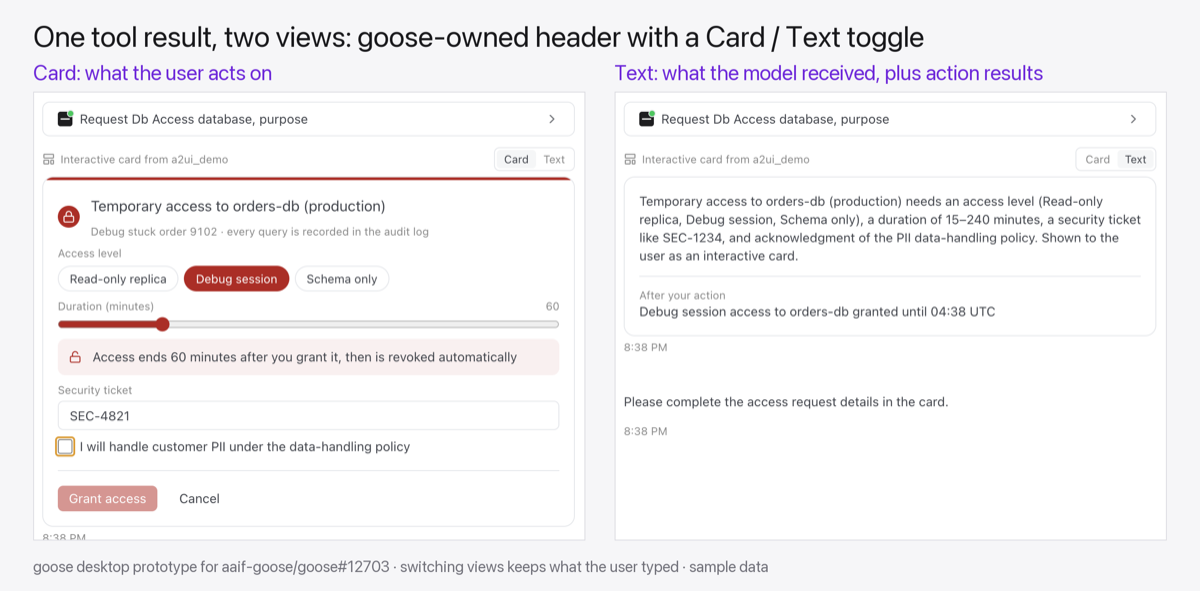
Task: Click the 'Duration (minutes)' label
Action: [x=106, y=306]
